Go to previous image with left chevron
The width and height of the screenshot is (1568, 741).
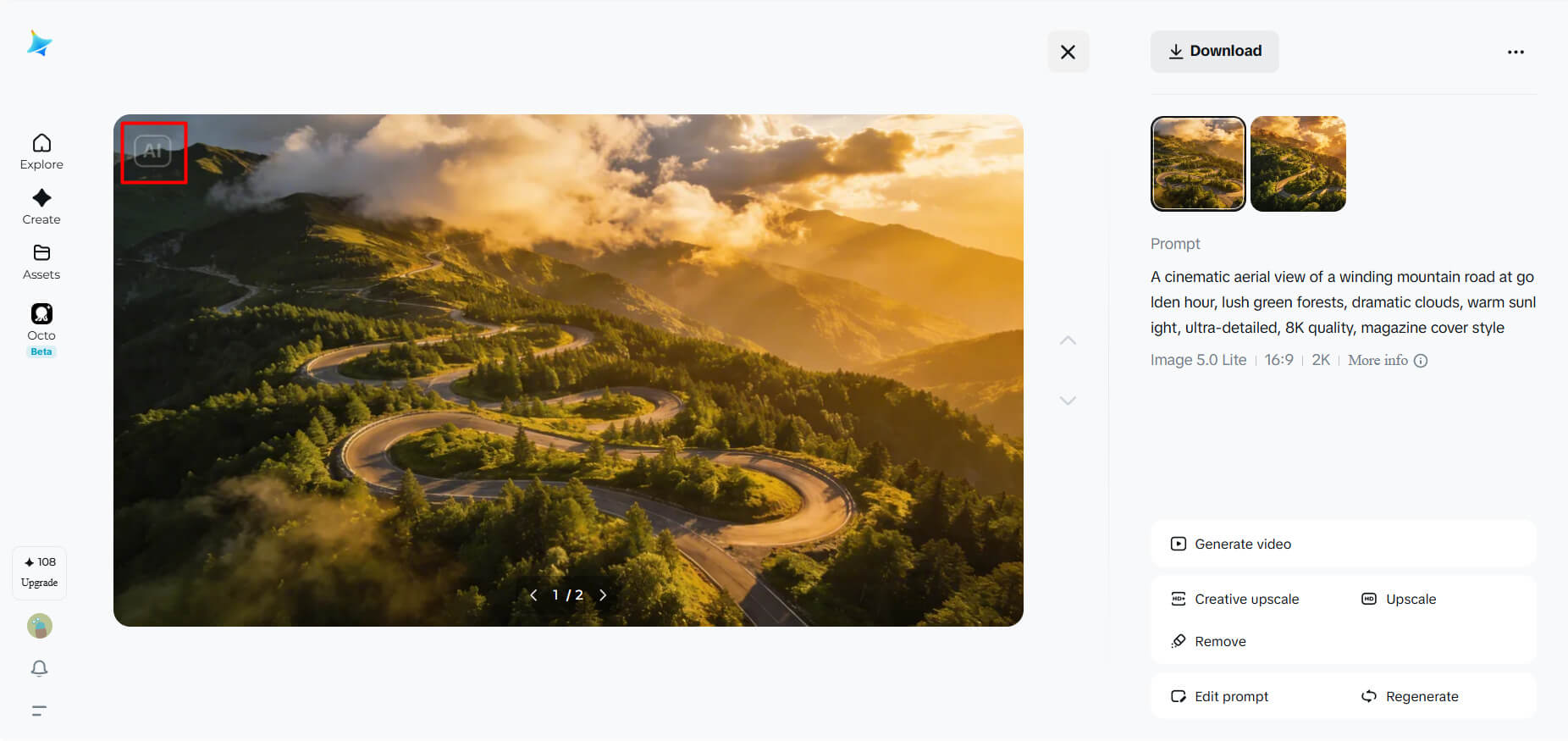pyautogui.click(x=533, y=594)
